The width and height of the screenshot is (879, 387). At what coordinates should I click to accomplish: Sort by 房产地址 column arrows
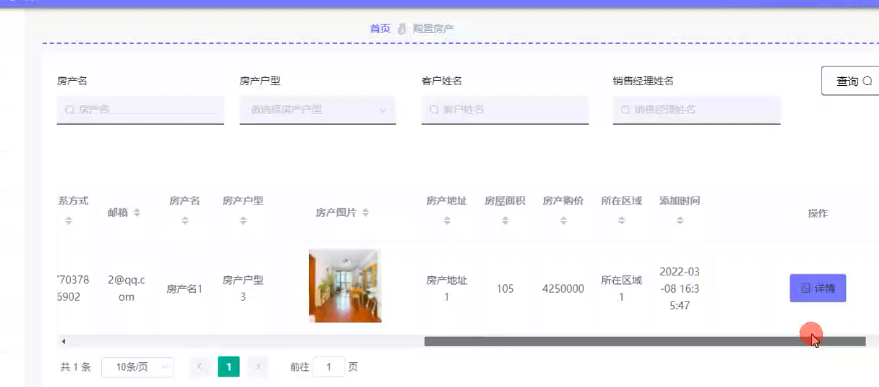pyautogui.click(x=447, y=221)
